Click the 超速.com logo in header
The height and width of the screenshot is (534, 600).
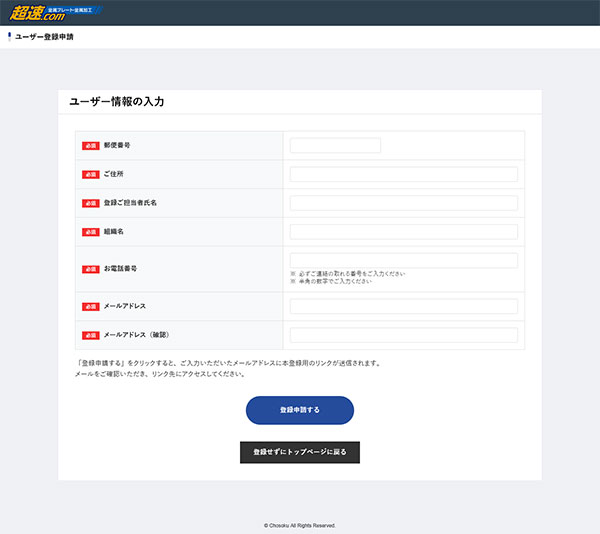[x=50, y=13]
